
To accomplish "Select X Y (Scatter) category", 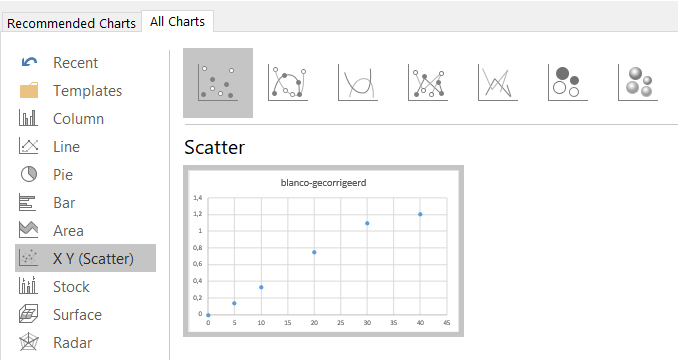I will click(86, 258).
